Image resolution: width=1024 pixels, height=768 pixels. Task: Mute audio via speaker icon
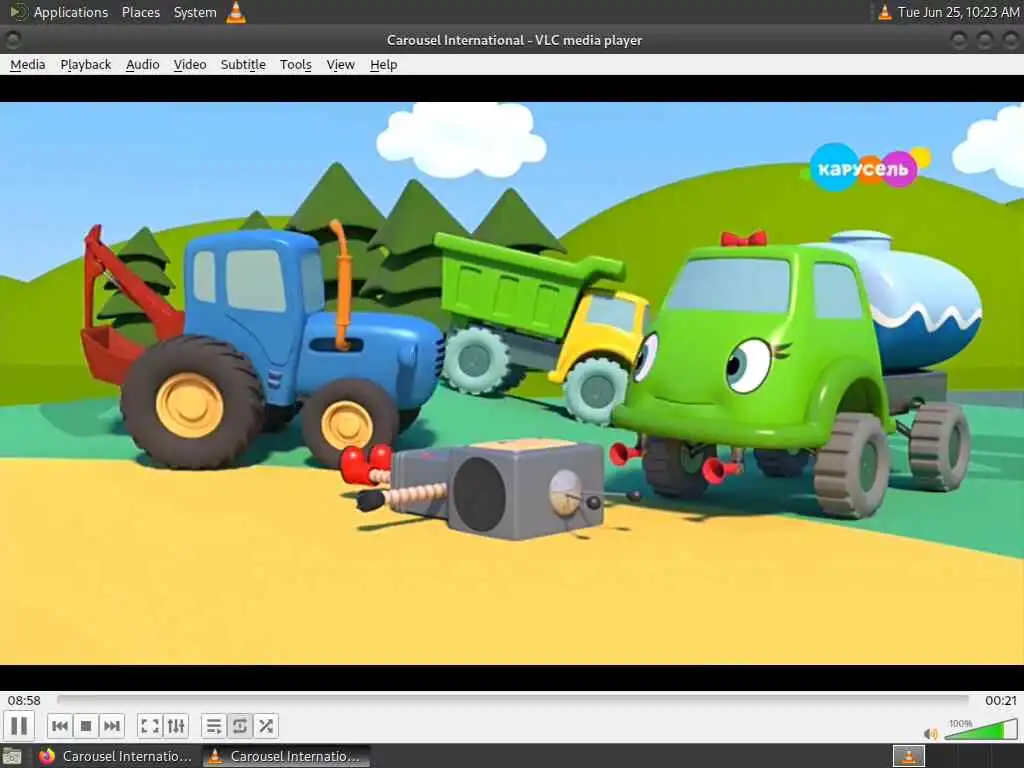[x=931, y=733]
